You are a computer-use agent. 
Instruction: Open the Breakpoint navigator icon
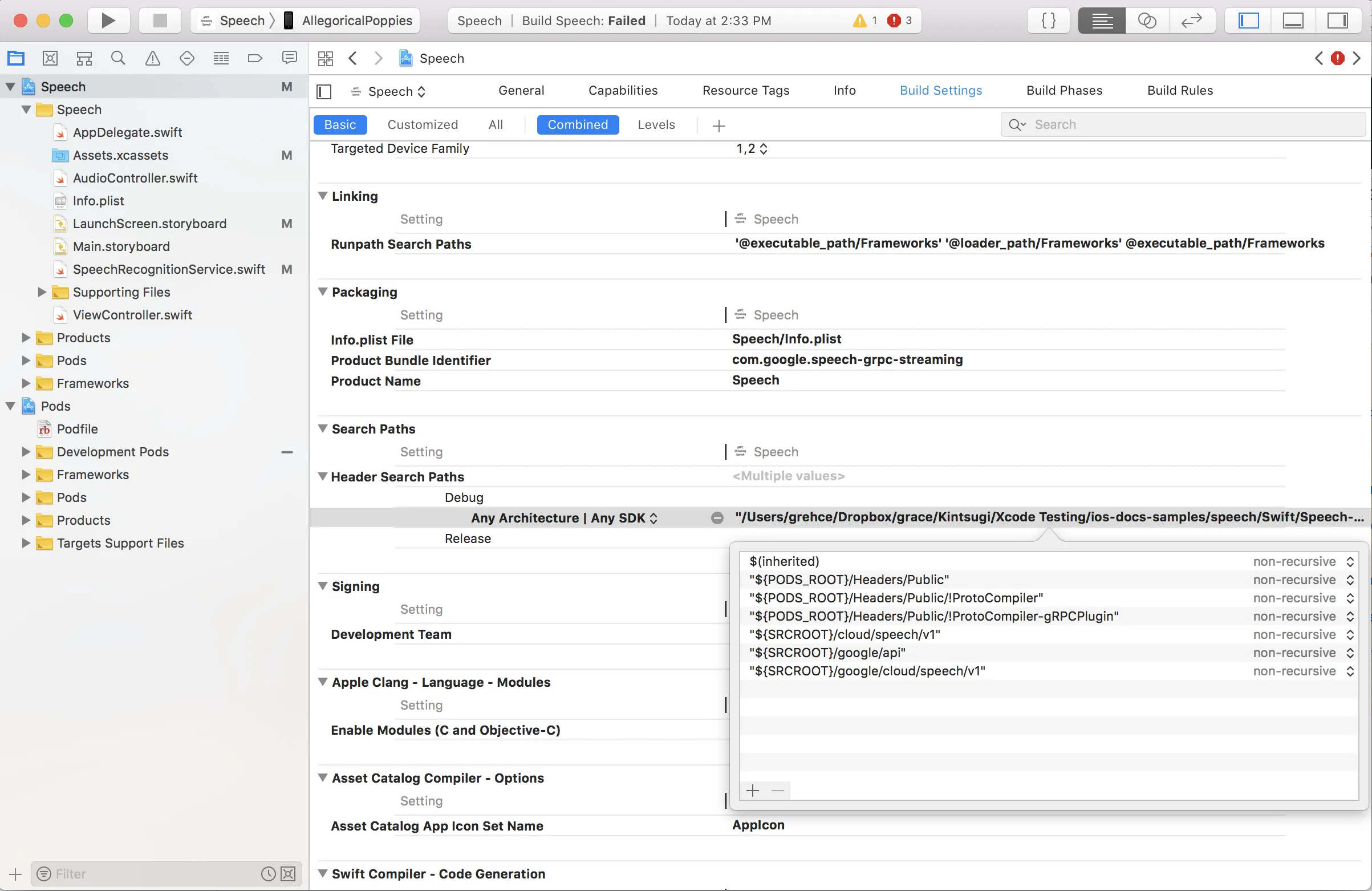(255, 58)
